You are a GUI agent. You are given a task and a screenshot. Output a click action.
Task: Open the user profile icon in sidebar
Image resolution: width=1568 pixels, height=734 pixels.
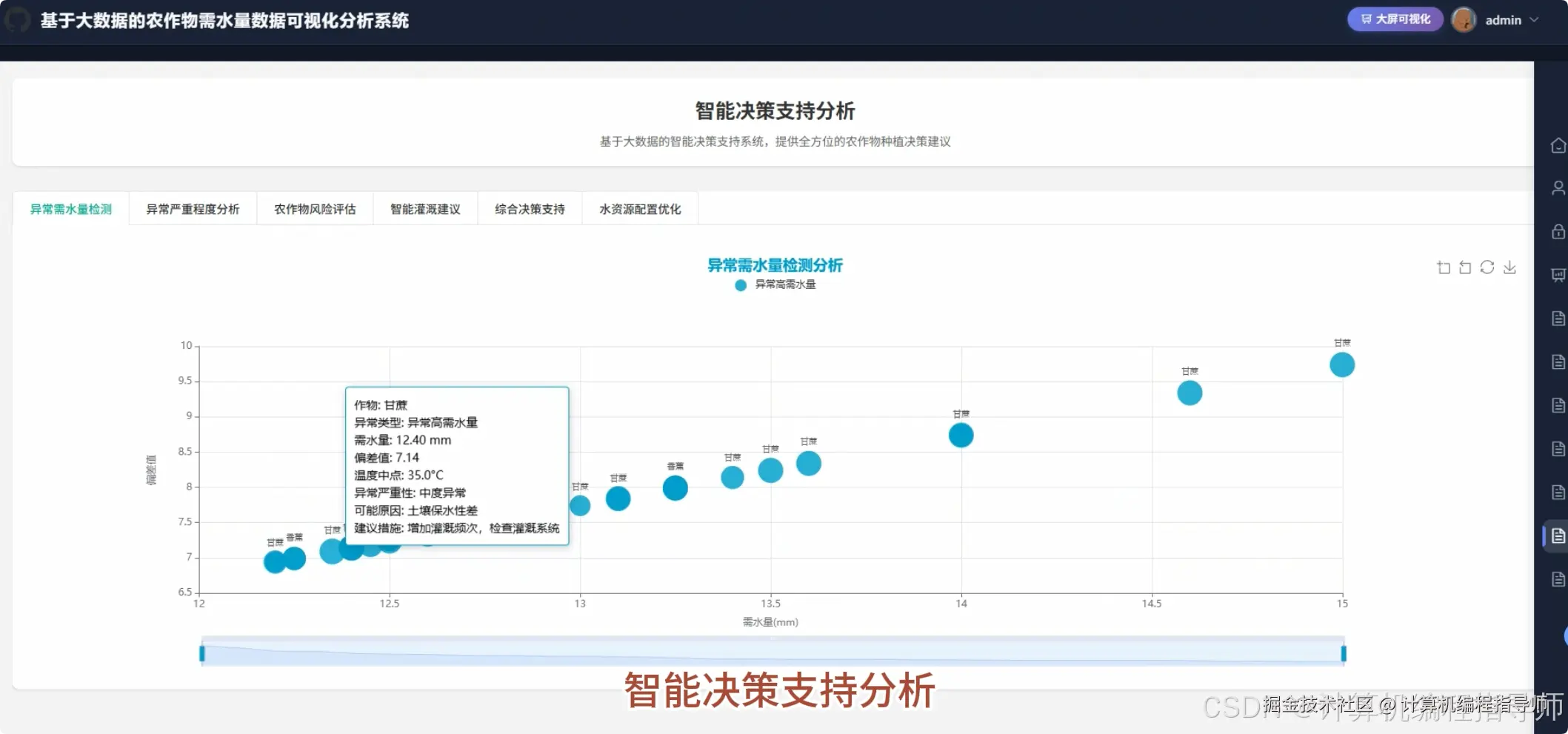(1558, 188)
